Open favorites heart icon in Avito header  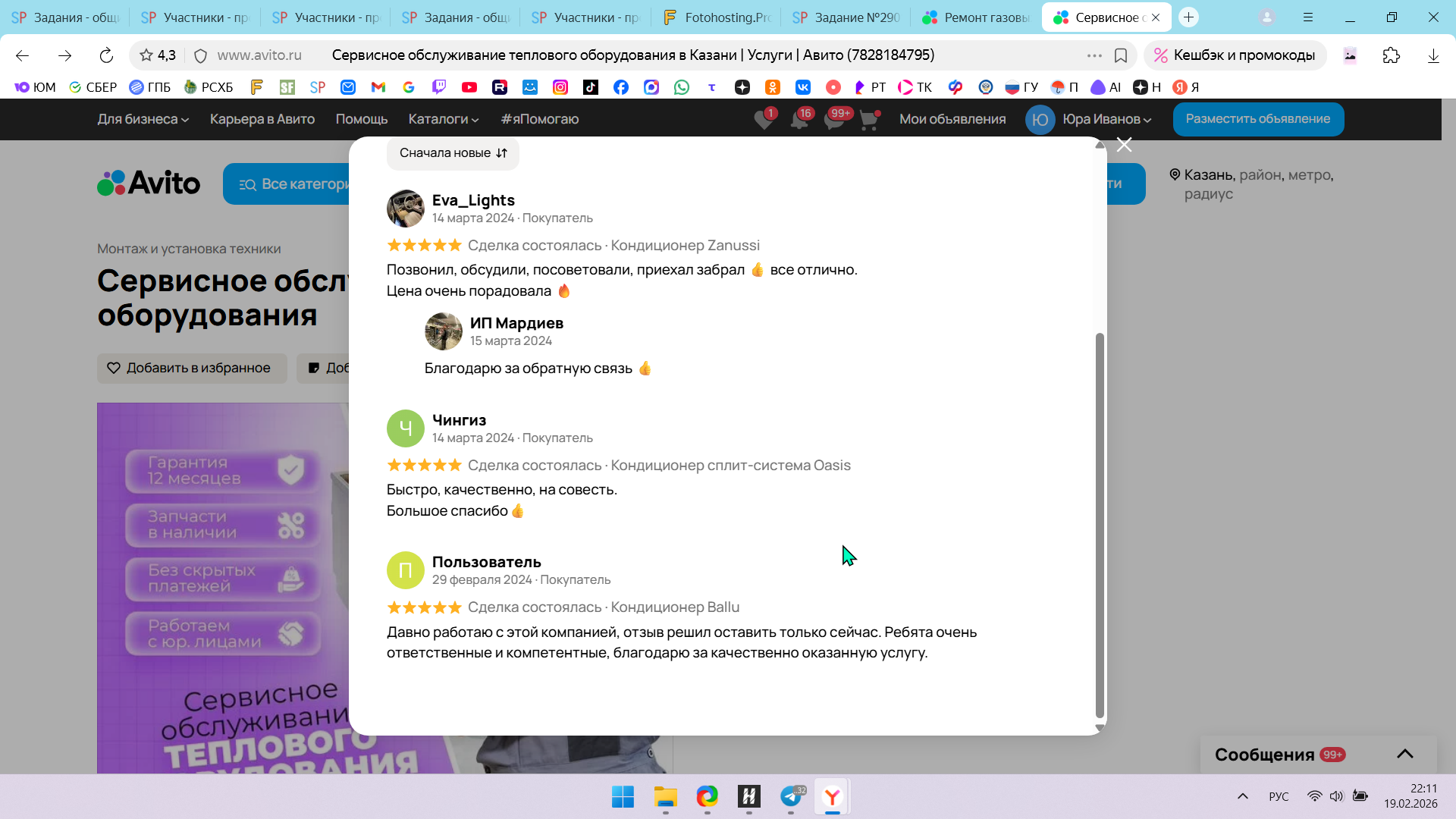(763, 120)
